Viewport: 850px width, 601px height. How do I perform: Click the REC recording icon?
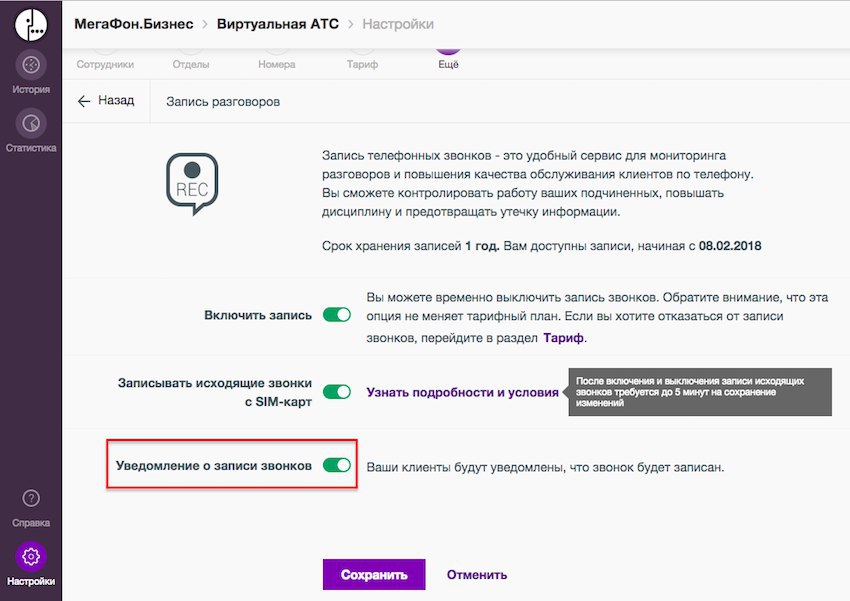pos(192,184)
